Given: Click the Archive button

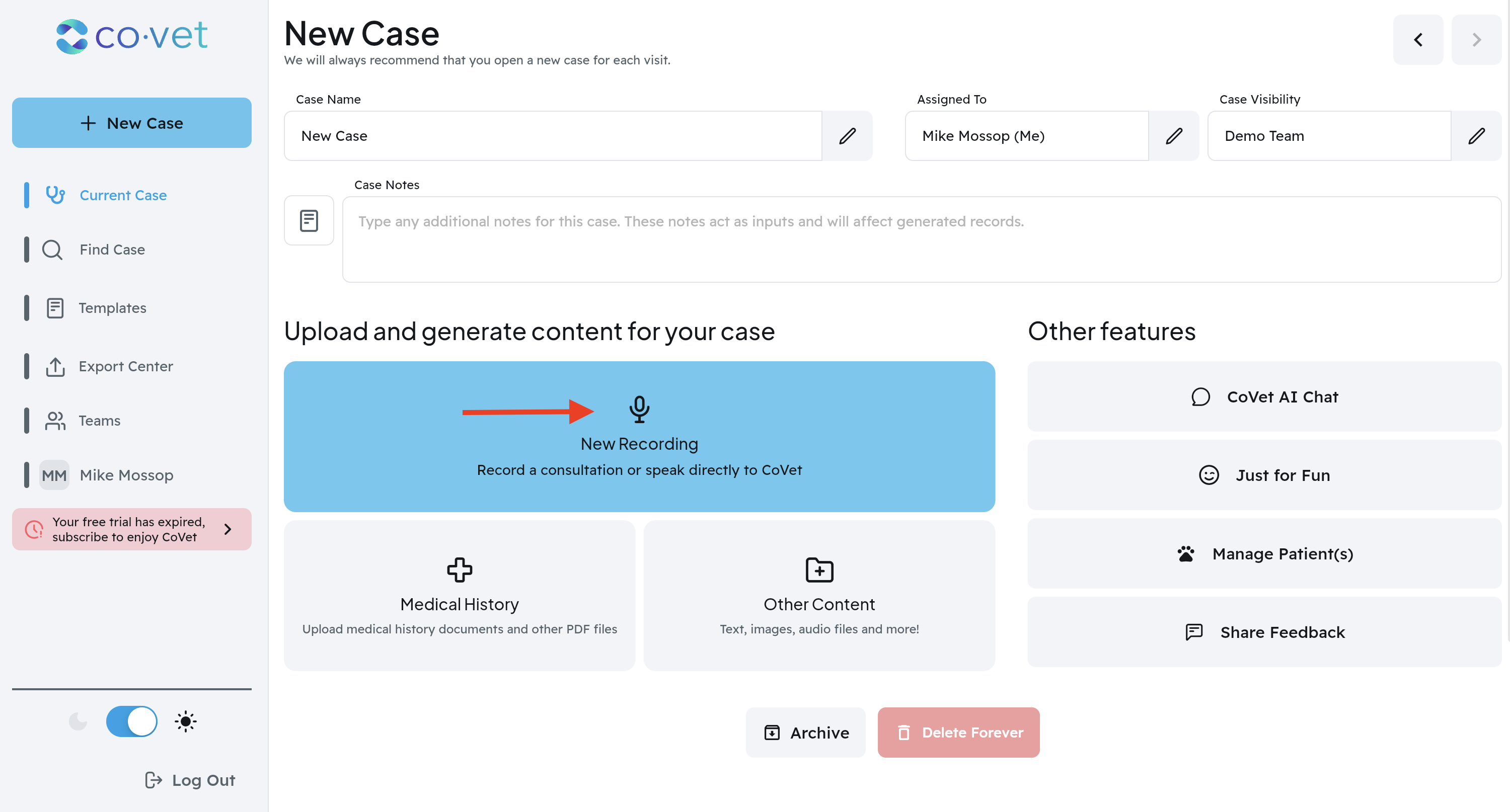Looking at the screenshot, I should click(x=805, y=733).
